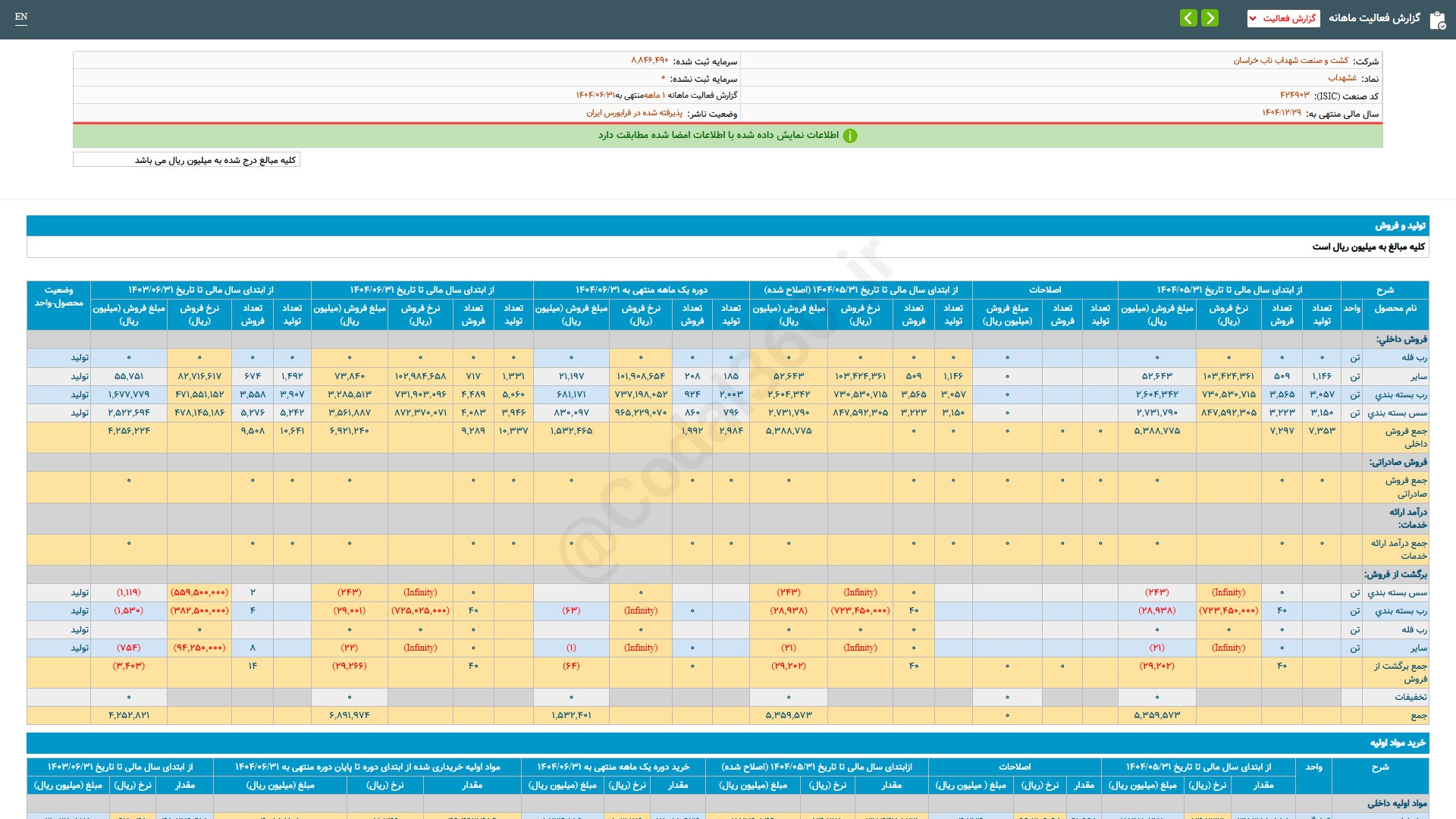Click the symbol link غشهداب
This screenshot has width=1456, height=819.
click(x=1342, y=78)
